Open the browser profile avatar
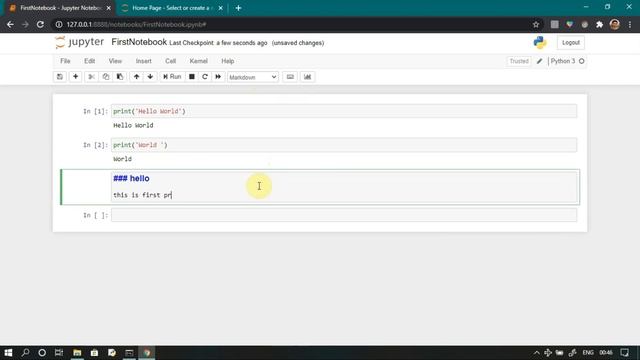 [x=615, y=24]
